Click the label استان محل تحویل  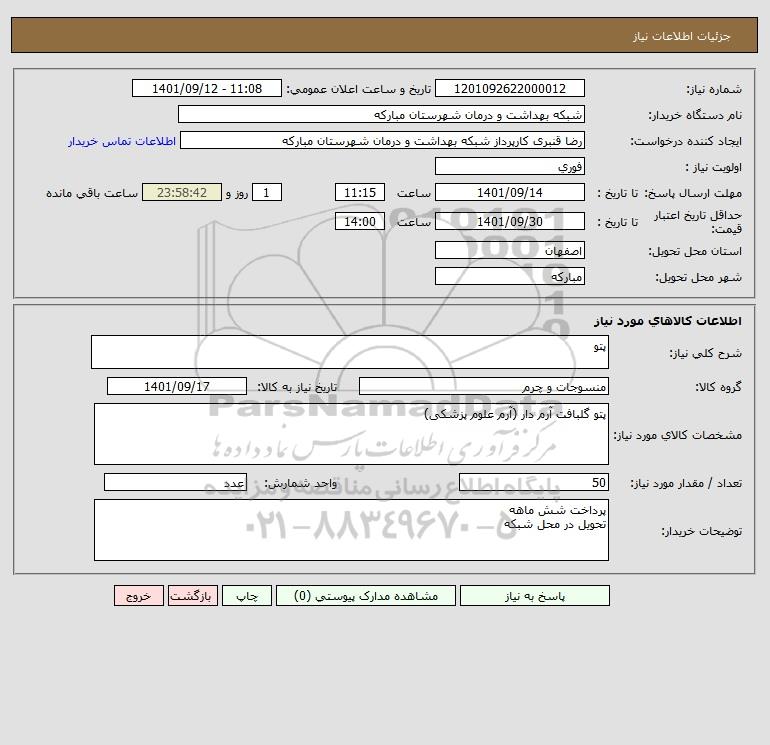[695, 251]
